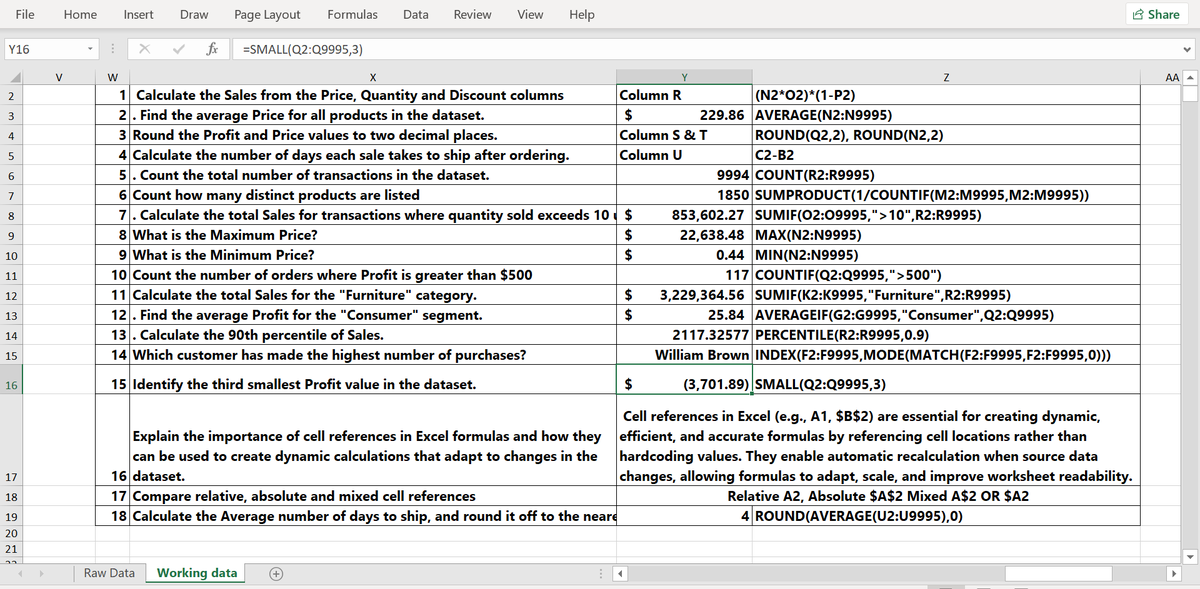The height and width of the screenshot is (589, 1200).
Task: Select the 'Column S & T' cell
Action: pyautogui.click(x=684, y=135)
